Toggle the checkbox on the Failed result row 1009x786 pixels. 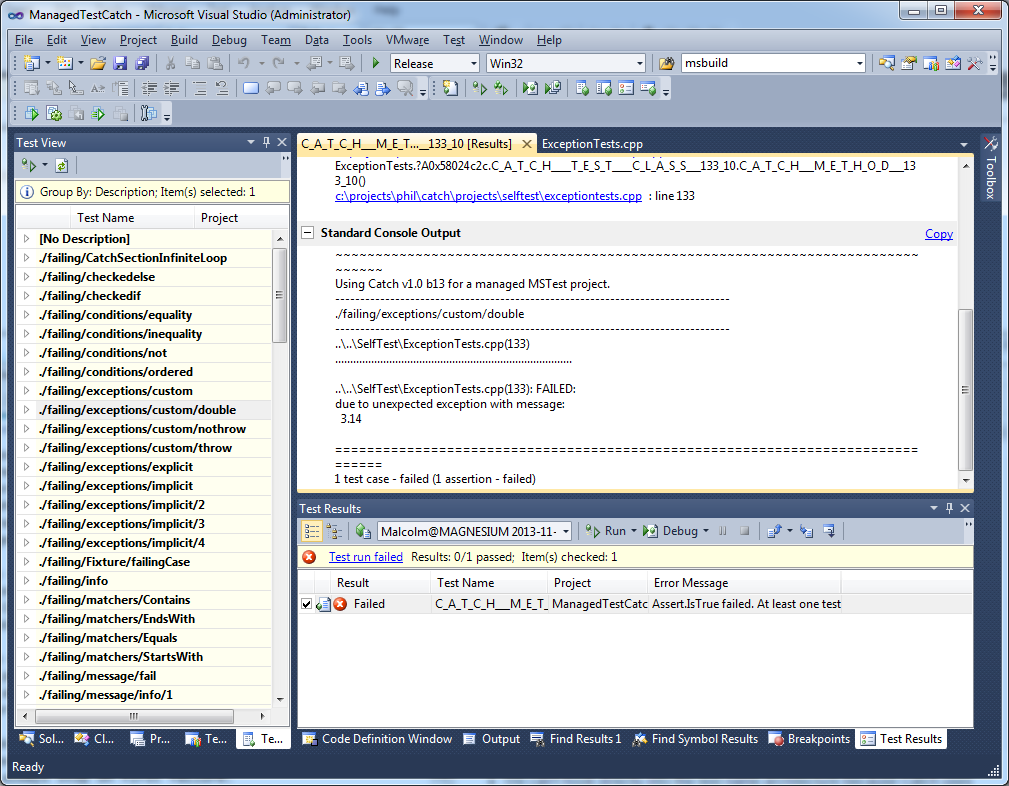coord(307,604)
